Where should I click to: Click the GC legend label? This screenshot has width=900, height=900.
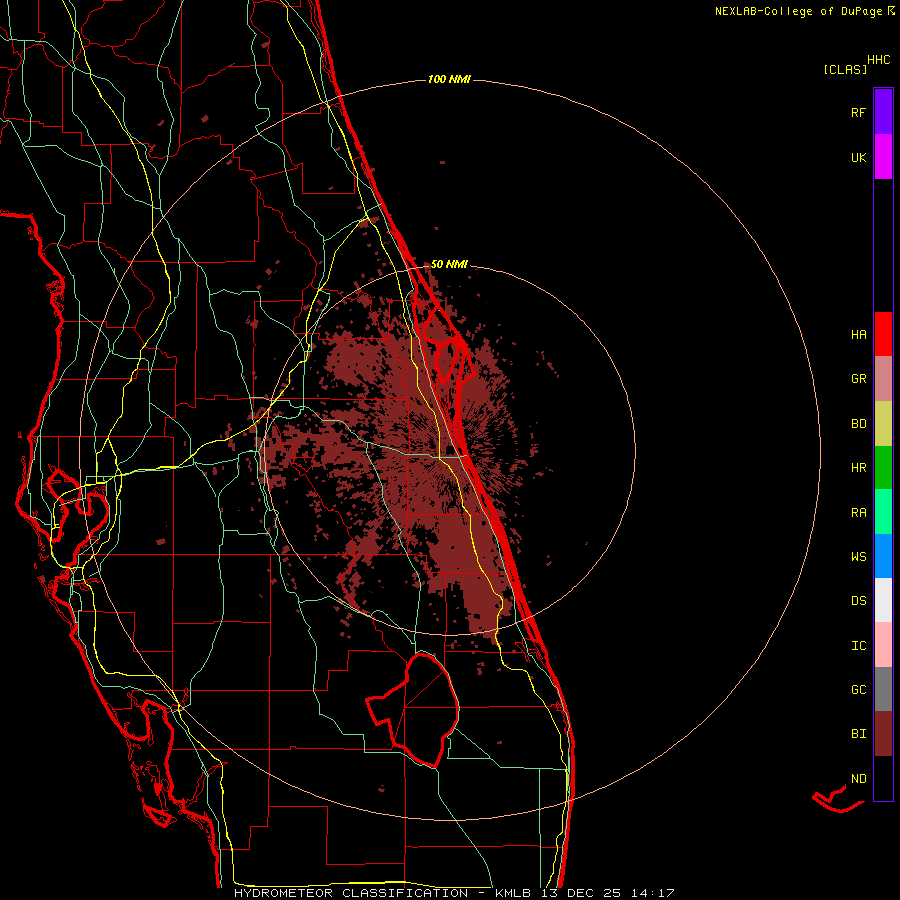coord(858,690)
